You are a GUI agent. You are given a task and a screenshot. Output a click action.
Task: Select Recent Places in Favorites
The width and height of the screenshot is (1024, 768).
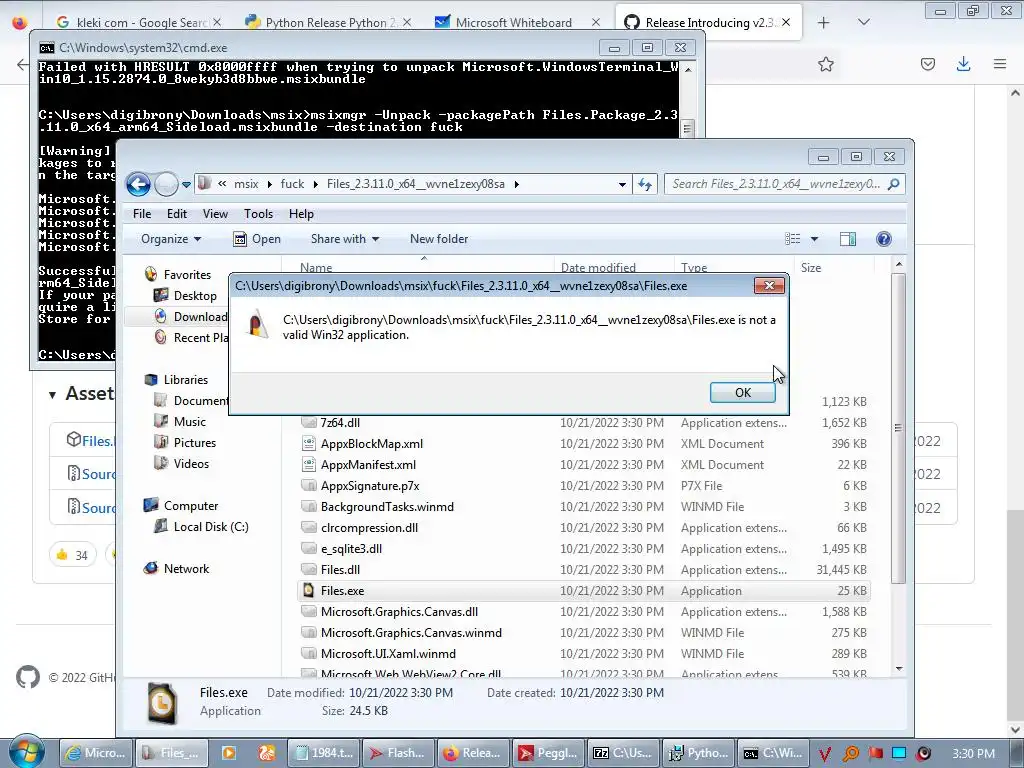200,338
